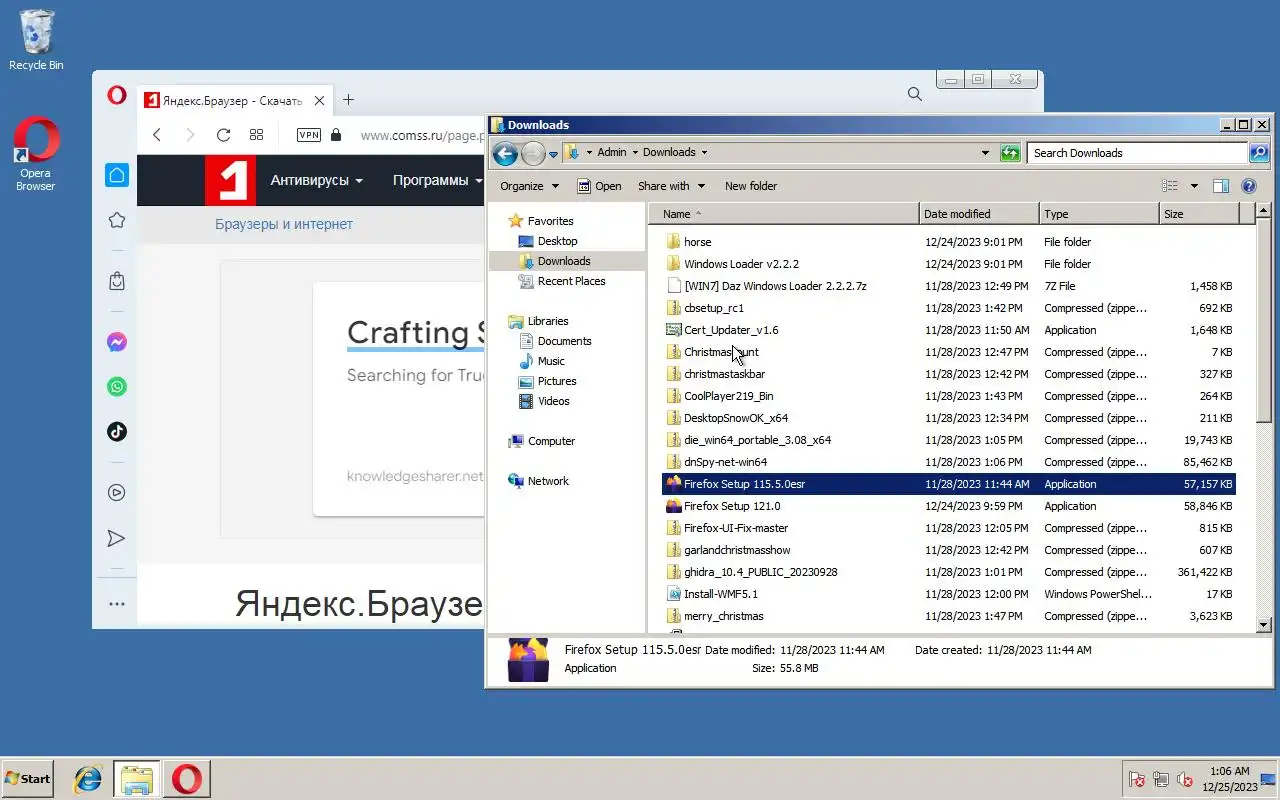
Task: Sort by Date modified column
Action: (979, 214)
